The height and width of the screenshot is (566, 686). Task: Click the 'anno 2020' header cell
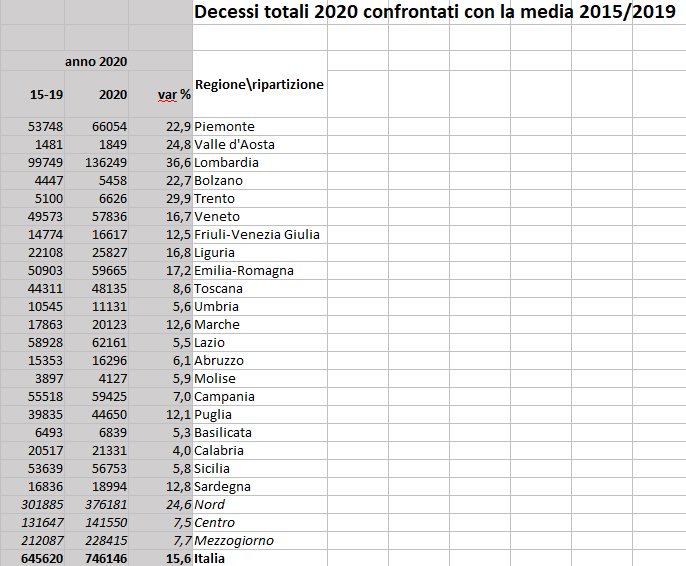(x=96, y=61)
